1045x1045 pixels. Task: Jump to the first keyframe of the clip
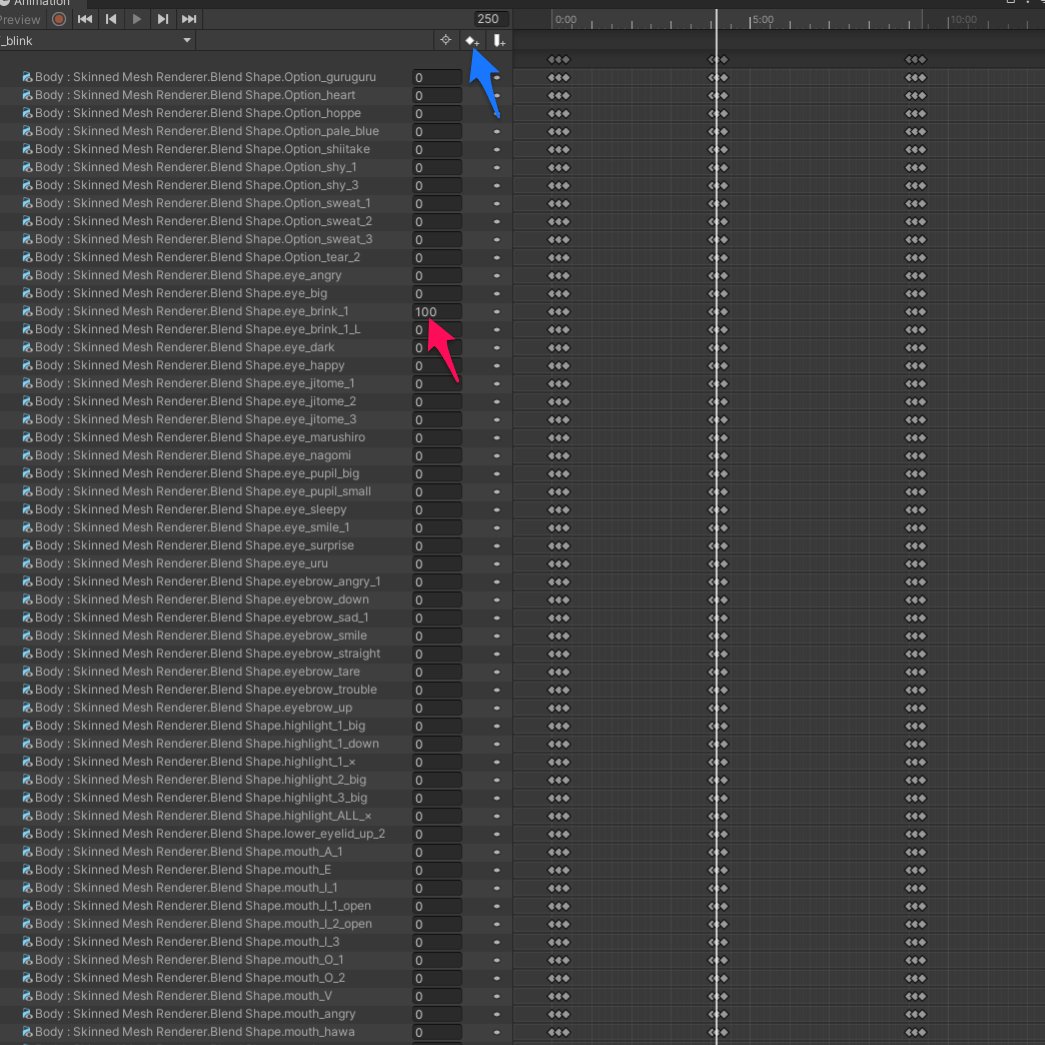85,19
